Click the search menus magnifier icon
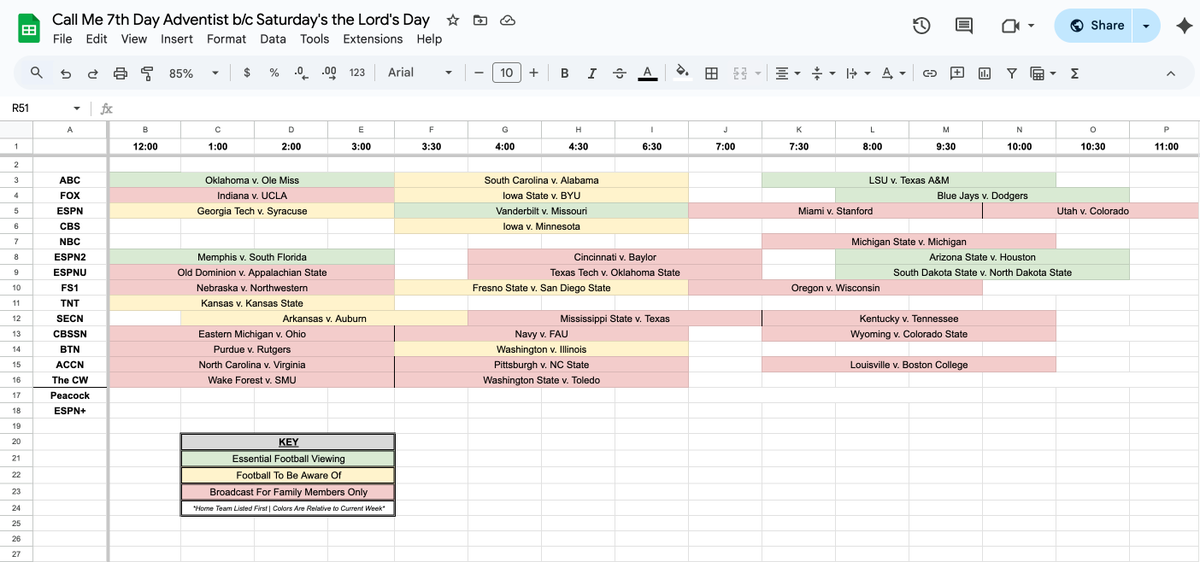This screenshot has height=562, width=1200. tap(36, 72)
